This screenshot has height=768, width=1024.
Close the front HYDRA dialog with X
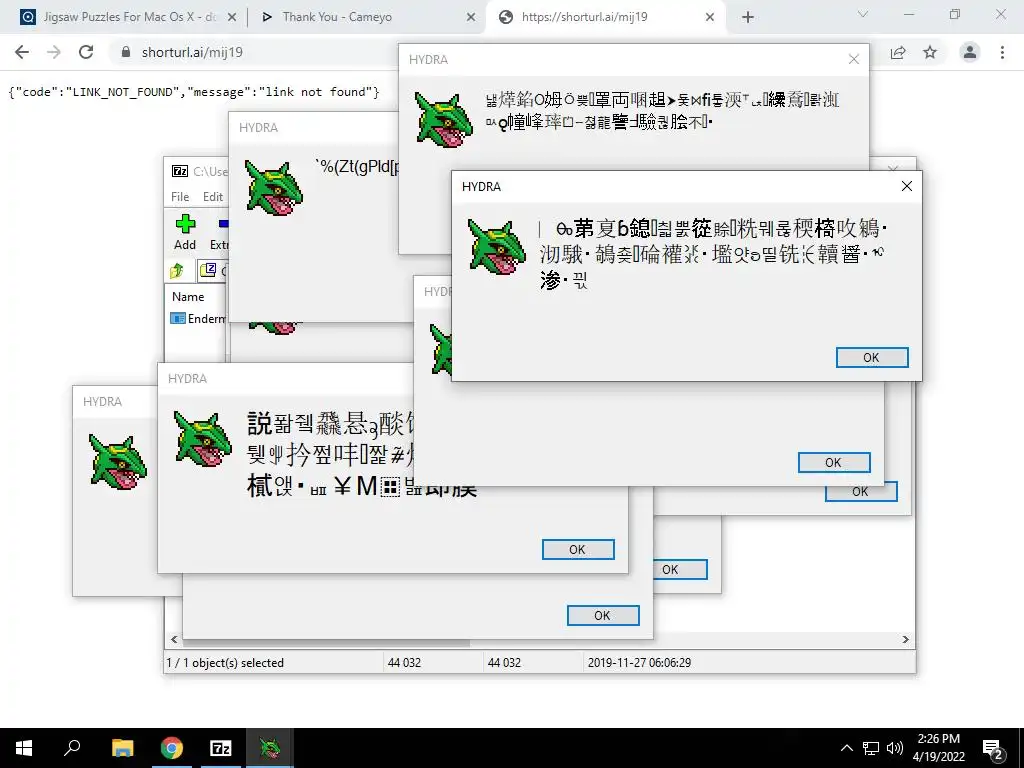(x=906, y=186)
